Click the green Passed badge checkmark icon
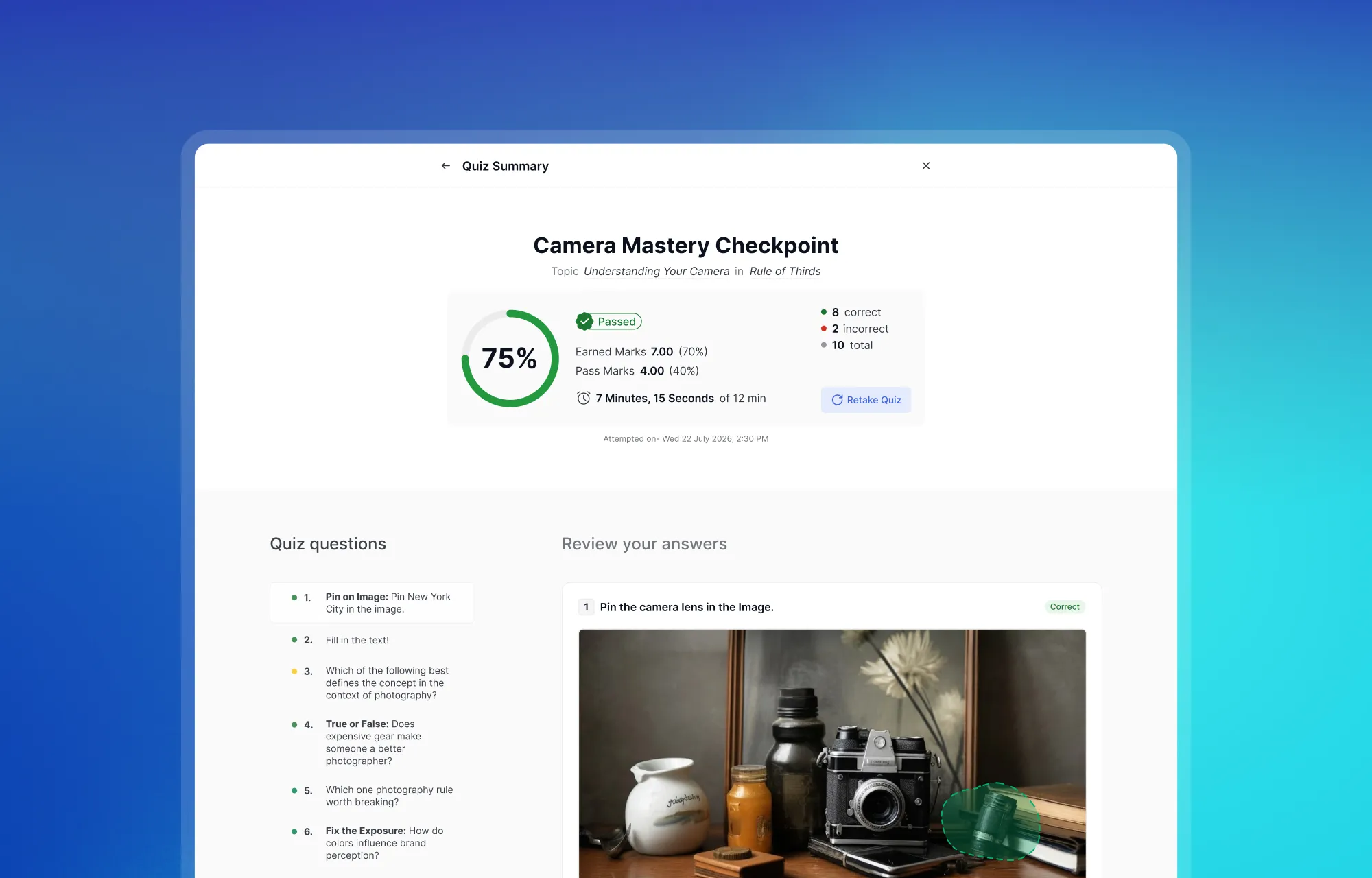Viewport: 1372px width, 878px height. pos(584,321)
